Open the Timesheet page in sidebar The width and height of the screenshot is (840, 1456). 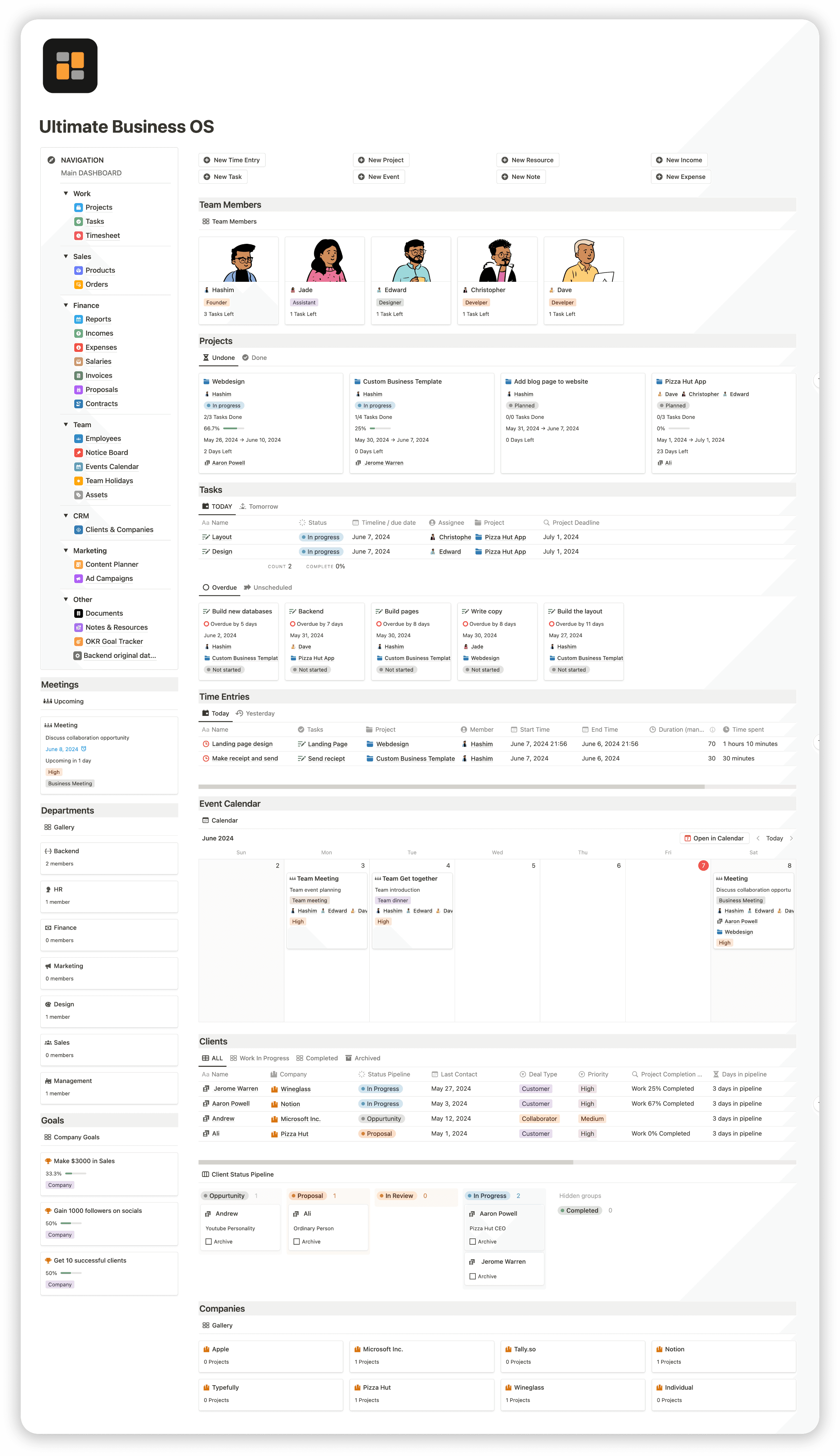click(102, 236)
